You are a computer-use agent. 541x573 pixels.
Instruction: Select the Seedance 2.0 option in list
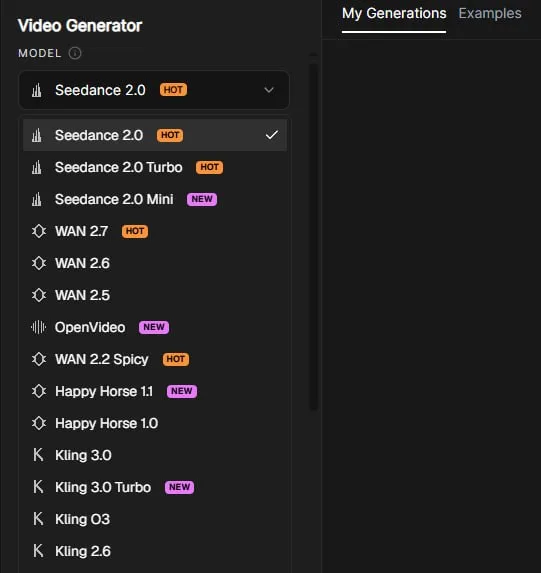[155, 135]
